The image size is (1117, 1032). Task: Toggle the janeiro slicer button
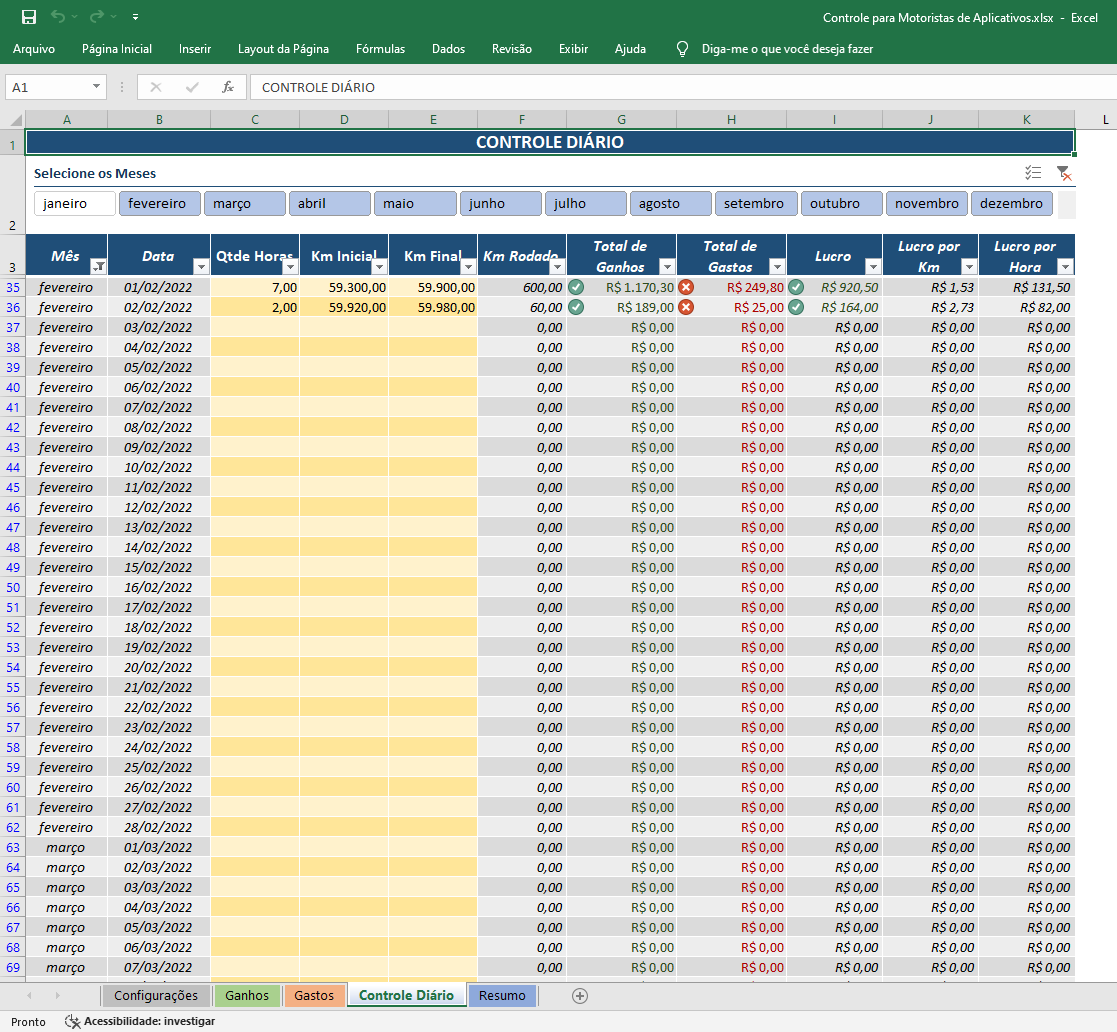coord(75,204)
